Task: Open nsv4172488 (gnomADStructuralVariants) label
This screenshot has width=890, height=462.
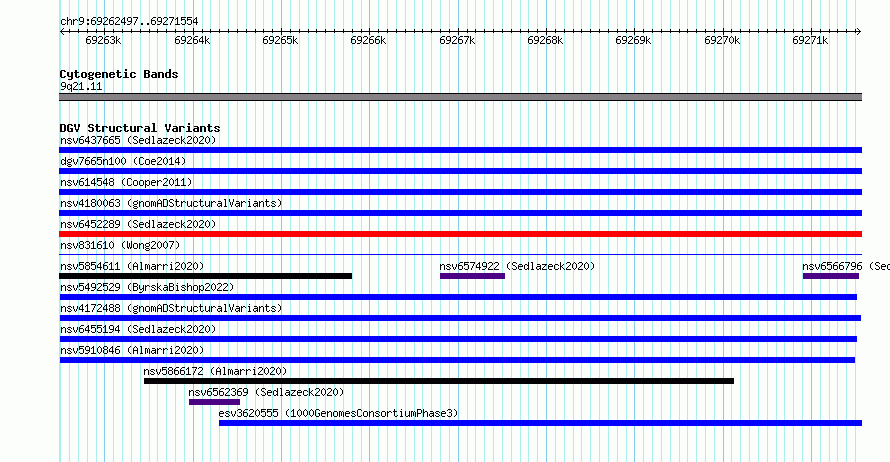Action: click(x=171, y=308)
